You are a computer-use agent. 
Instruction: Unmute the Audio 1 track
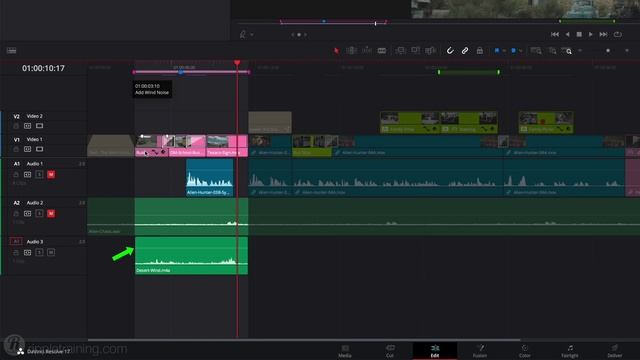[51, 174]
